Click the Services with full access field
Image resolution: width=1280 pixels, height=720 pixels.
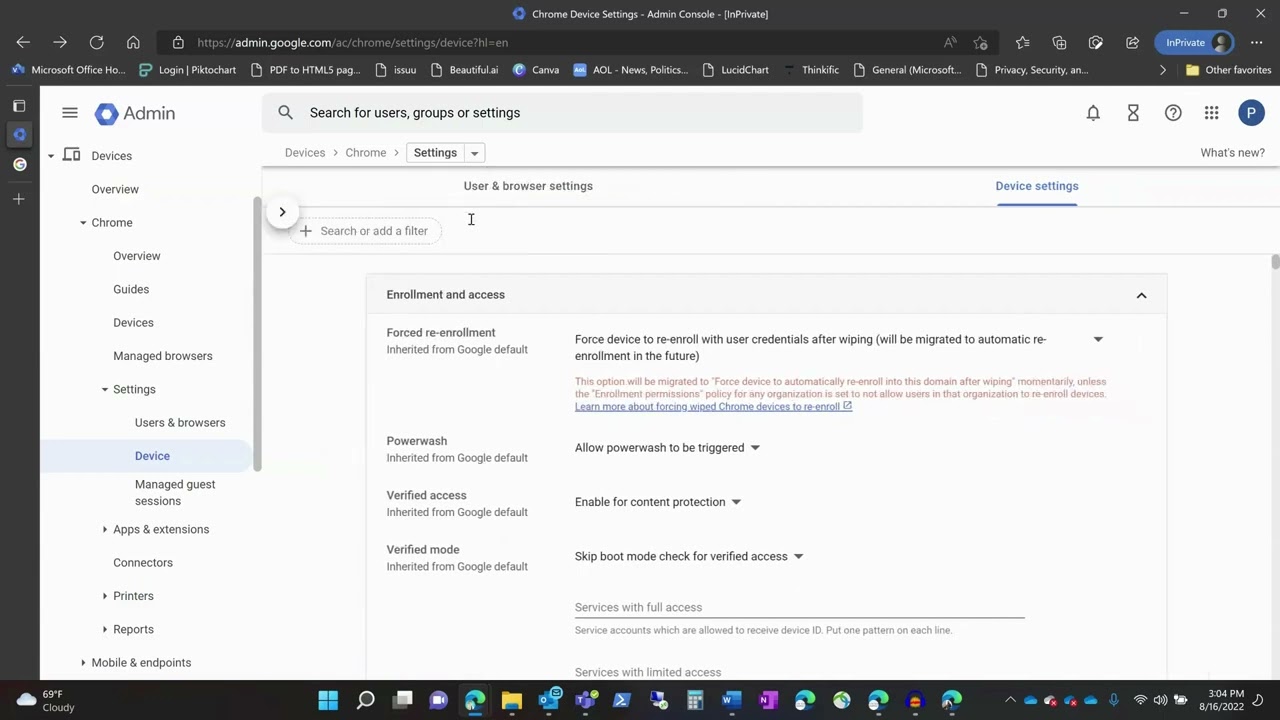800,607
